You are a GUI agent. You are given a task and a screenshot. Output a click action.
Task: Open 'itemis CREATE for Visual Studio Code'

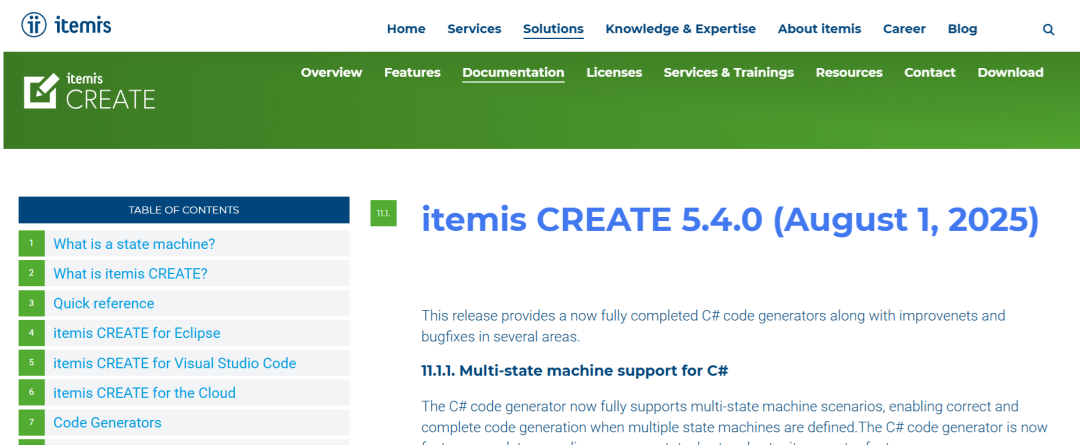(x=174, y=363)
